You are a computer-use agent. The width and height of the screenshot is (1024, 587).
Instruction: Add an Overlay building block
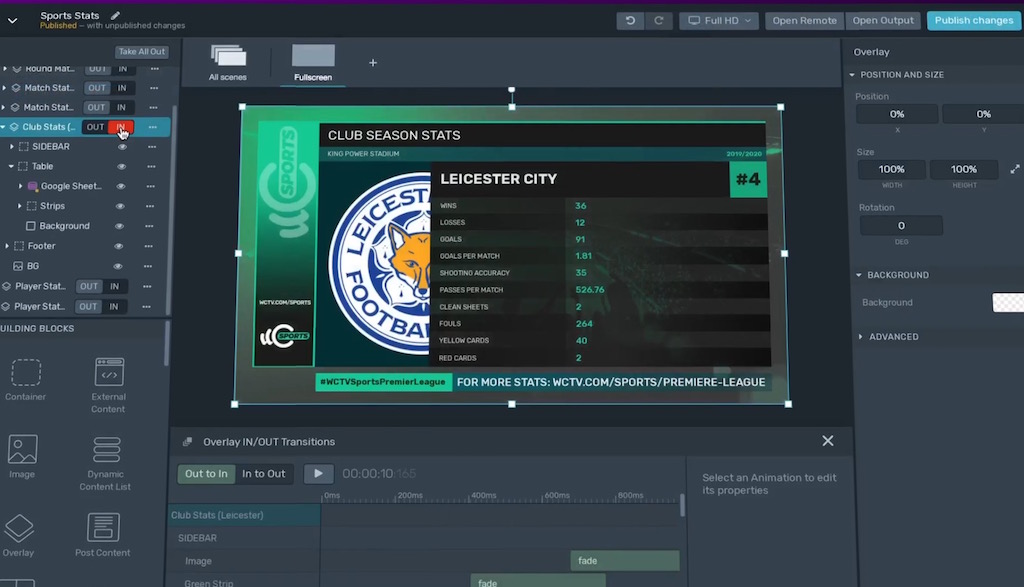pyautogui.click(x=18, y=535)
